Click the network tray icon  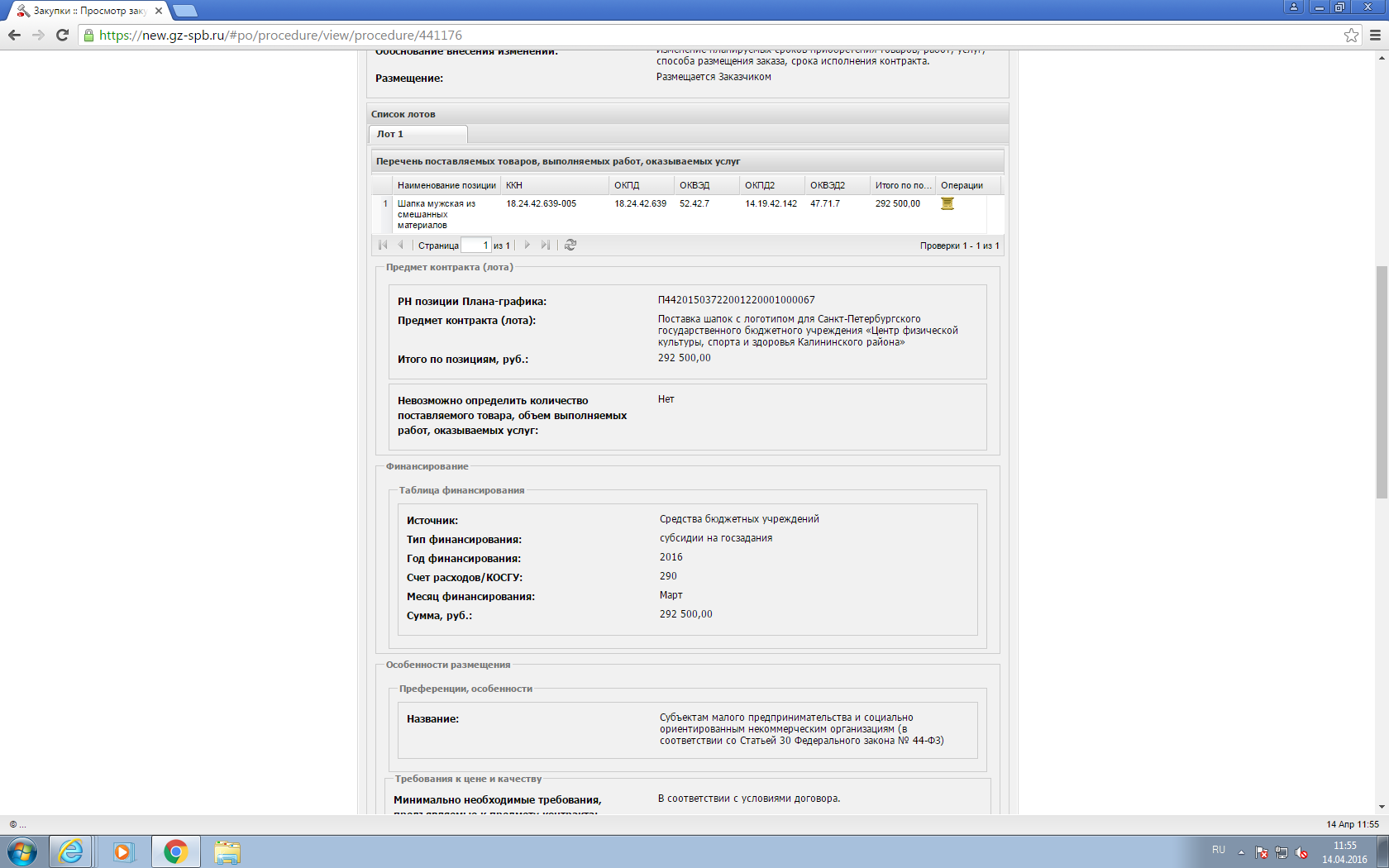[x=1282, y=852]
